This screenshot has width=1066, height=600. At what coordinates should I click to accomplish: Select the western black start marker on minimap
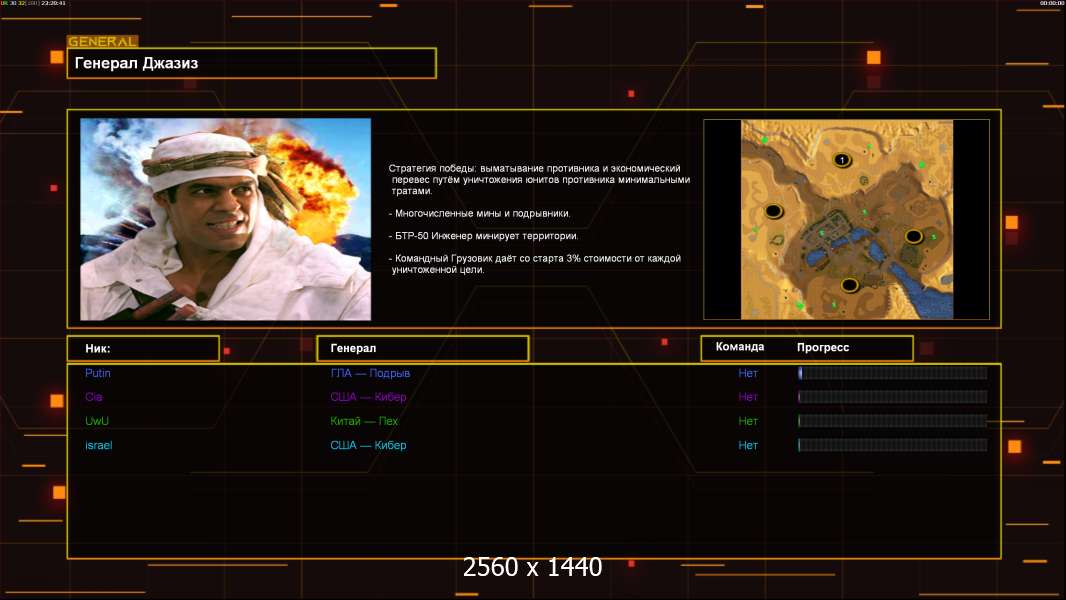(x=774, y=211)
